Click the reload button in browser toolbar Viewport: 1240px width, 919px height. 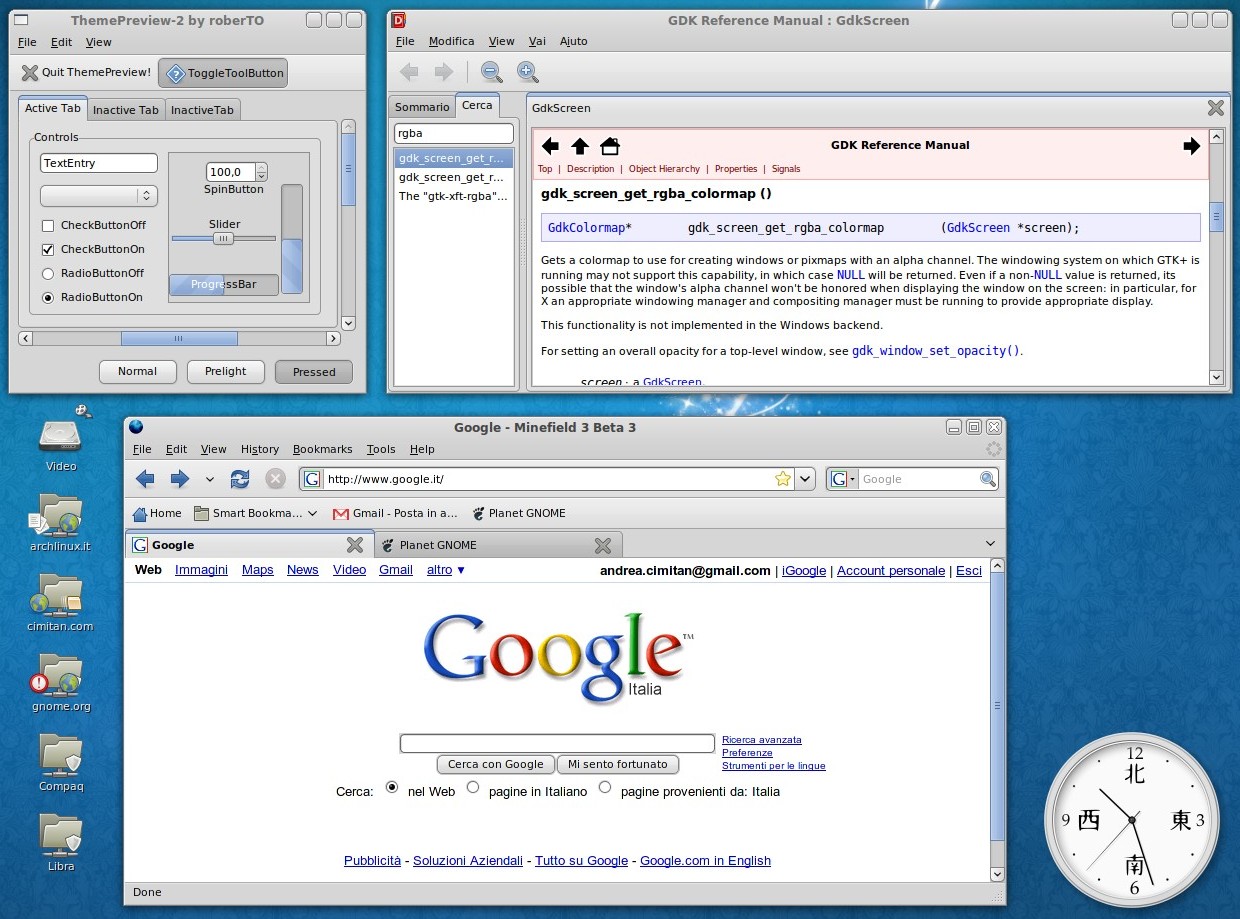[x=240, y=479]
